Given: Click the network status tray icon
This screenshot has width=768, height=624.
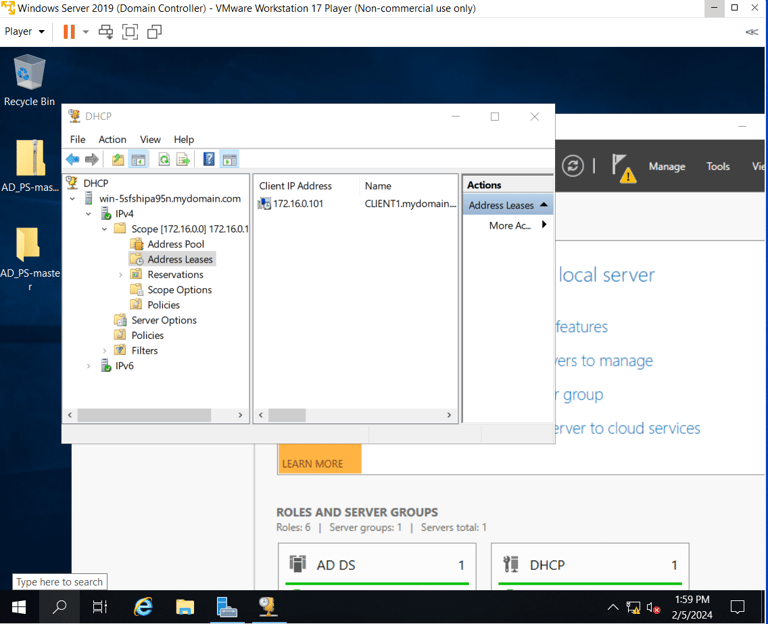Looking at the screenshot, I should tap(633, 608).
